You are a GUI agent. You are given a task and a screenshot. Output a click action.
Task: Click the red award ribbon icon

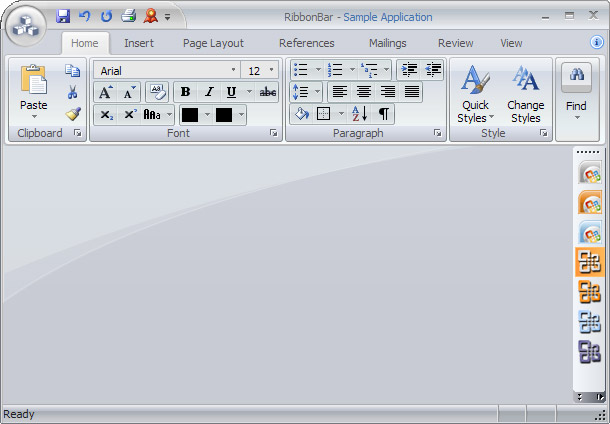point(151,16)
